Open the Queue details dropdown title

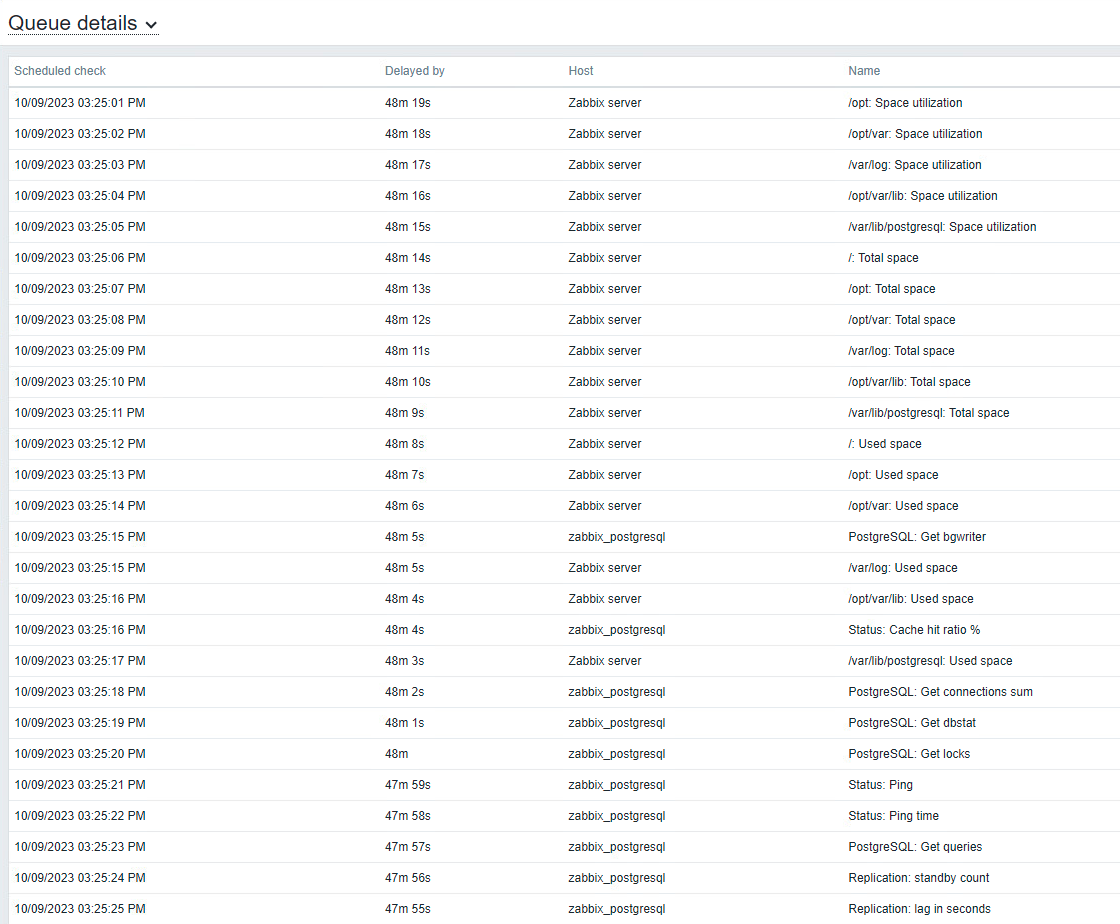click(x=83, y=24)
